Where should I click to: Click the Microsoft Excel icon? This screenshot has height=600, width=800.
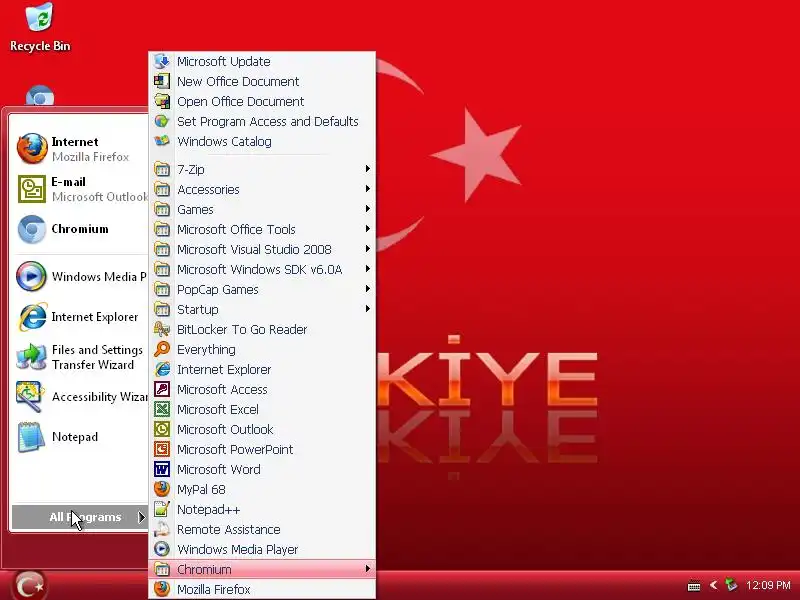coord(162,409)
